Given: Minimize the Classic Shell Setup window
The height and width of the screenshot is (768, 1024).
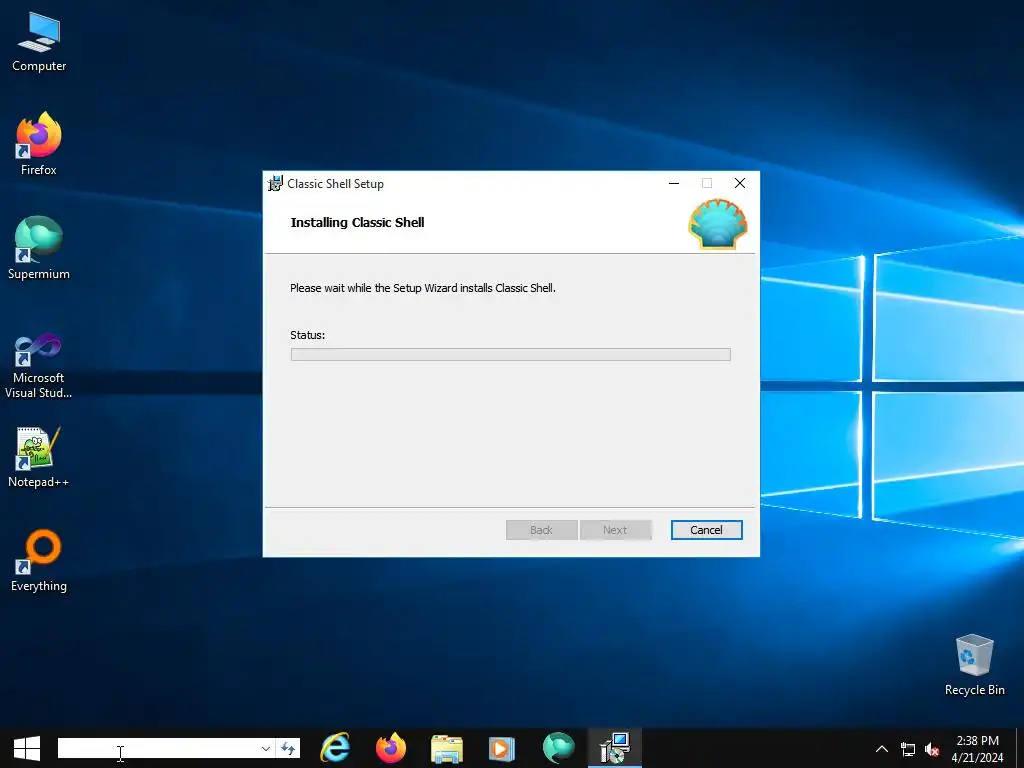Looking at the screenshot, I should pyautogui.click(x=674, y=184).
